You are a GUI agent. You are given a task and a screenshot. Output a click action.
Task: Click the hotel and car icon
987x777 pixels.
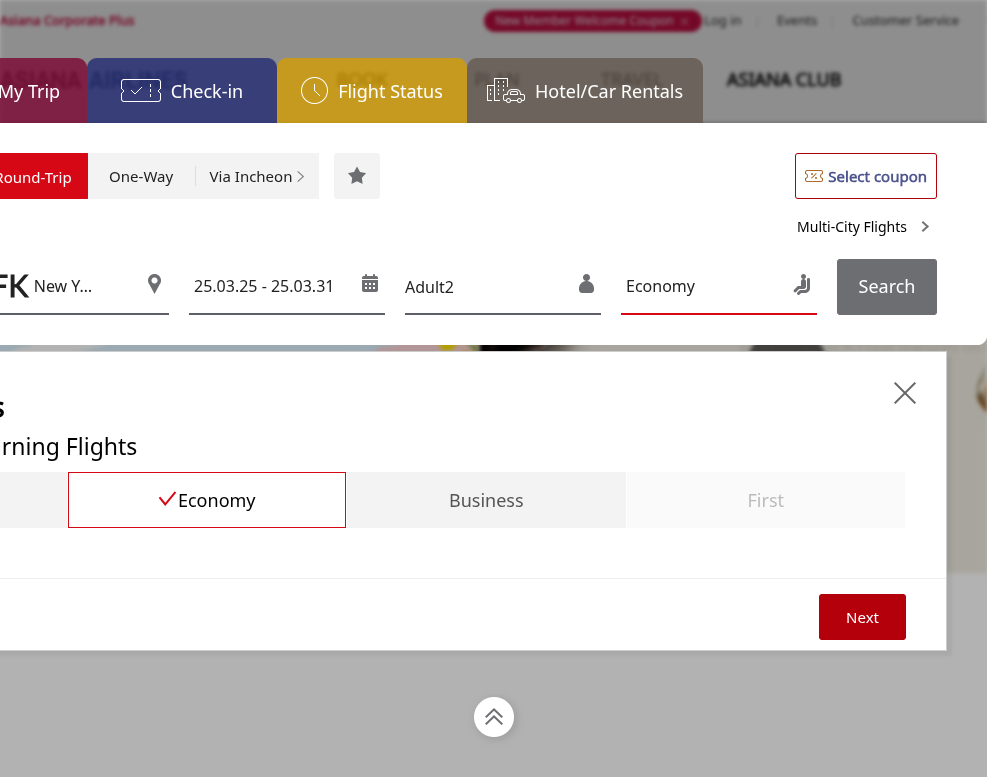coord(505,91)
